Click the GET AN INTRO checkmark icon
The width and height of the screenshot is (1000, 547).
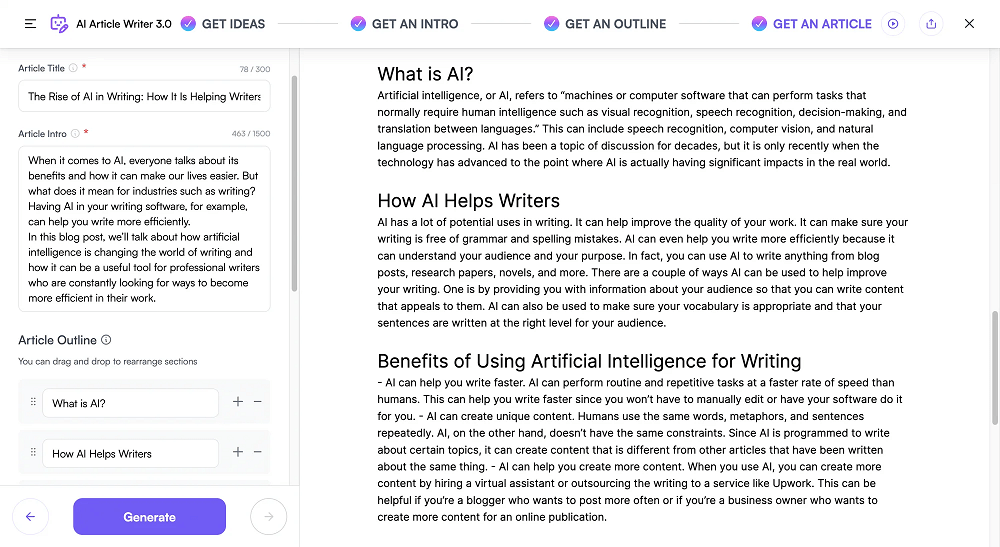[358, 24]
